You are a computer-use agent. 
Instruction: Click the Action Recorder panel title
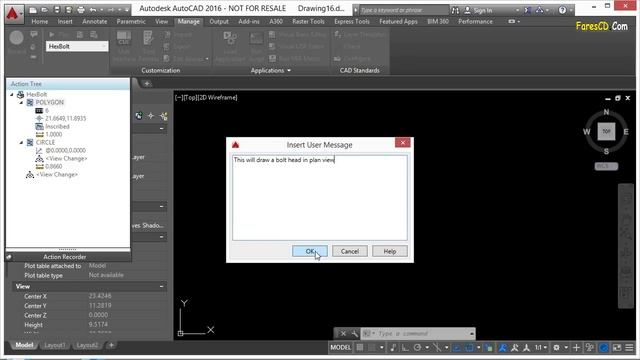click(x=64, y=257)
